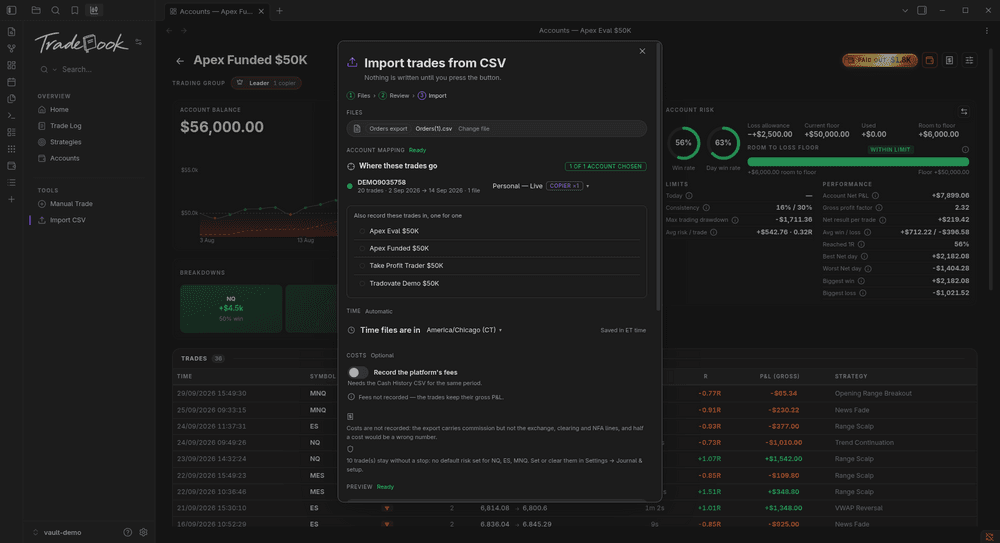Click the files folder icon in top toolbar
Viewport: 1000px width, 543px height.
tap(36, 10)
